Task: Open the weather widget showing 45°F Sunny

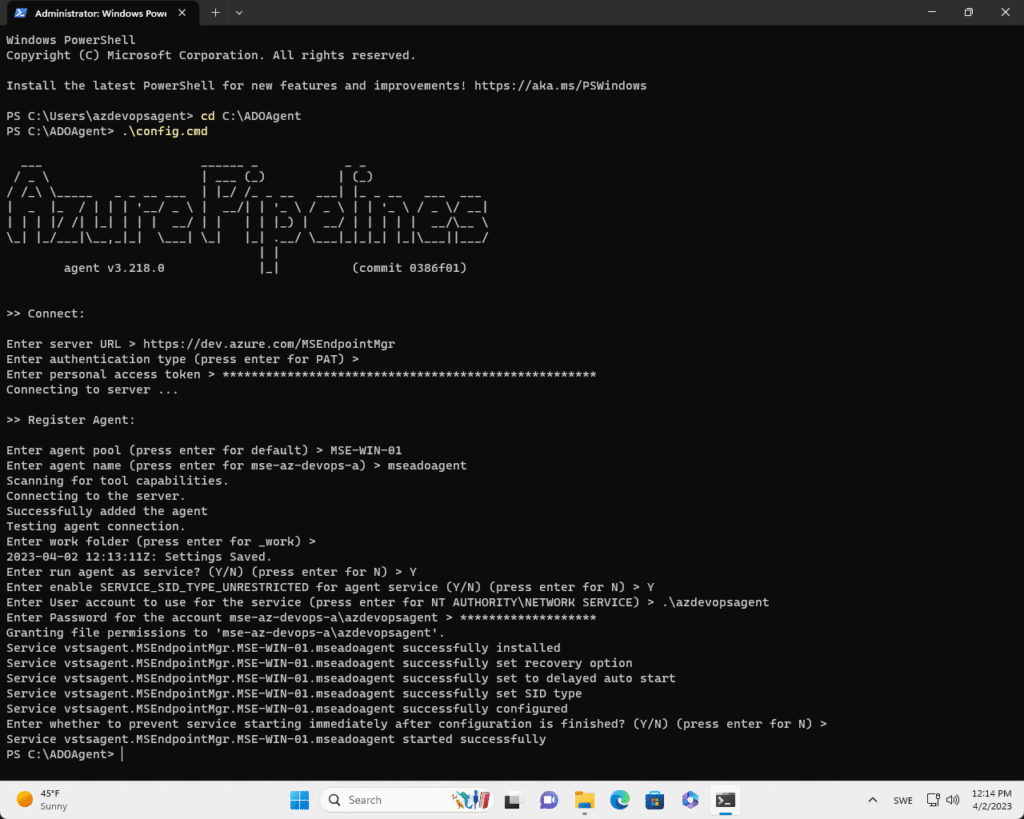Action: (42, 800)
